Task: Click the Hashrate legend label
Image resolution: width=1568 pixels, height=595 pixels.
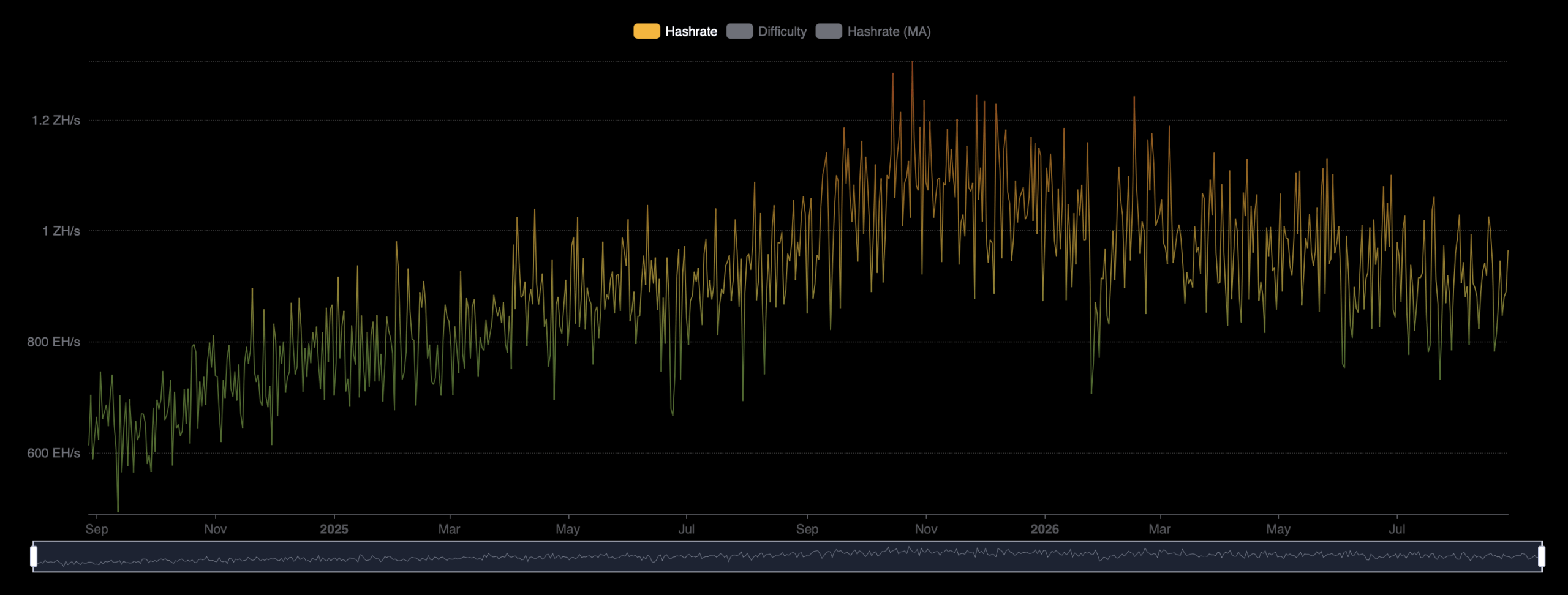Action: tap(691, 31)
